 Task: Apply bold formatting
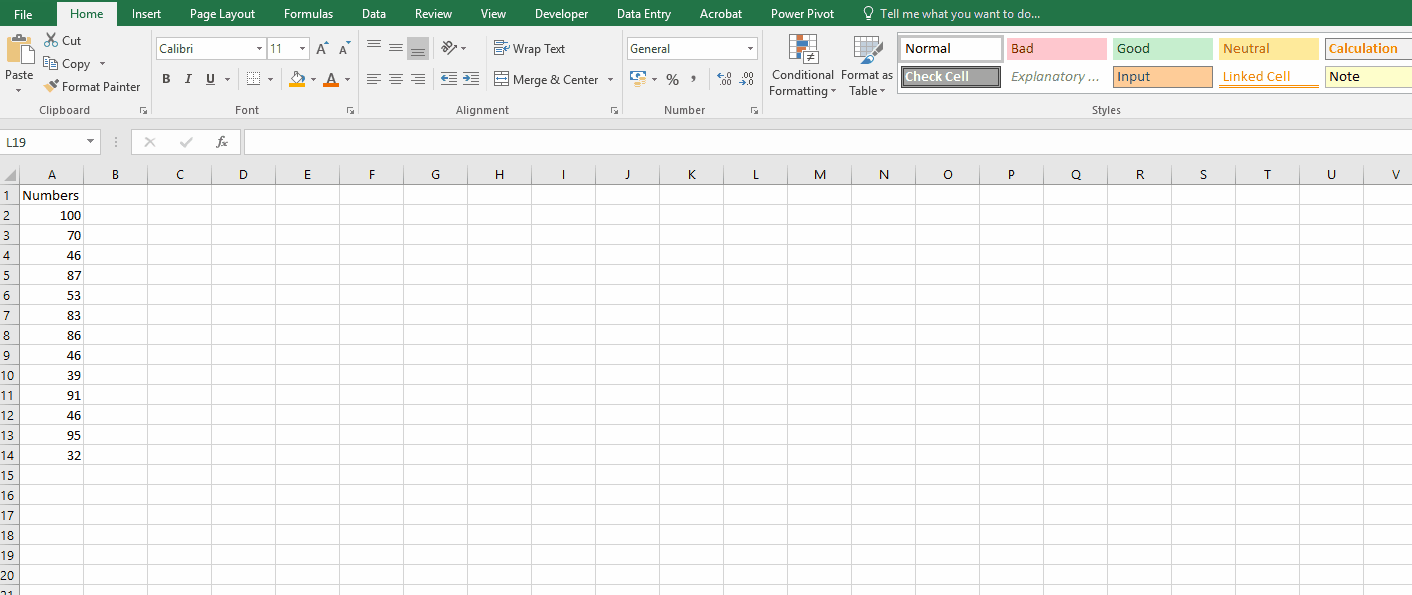click(166, 78)
